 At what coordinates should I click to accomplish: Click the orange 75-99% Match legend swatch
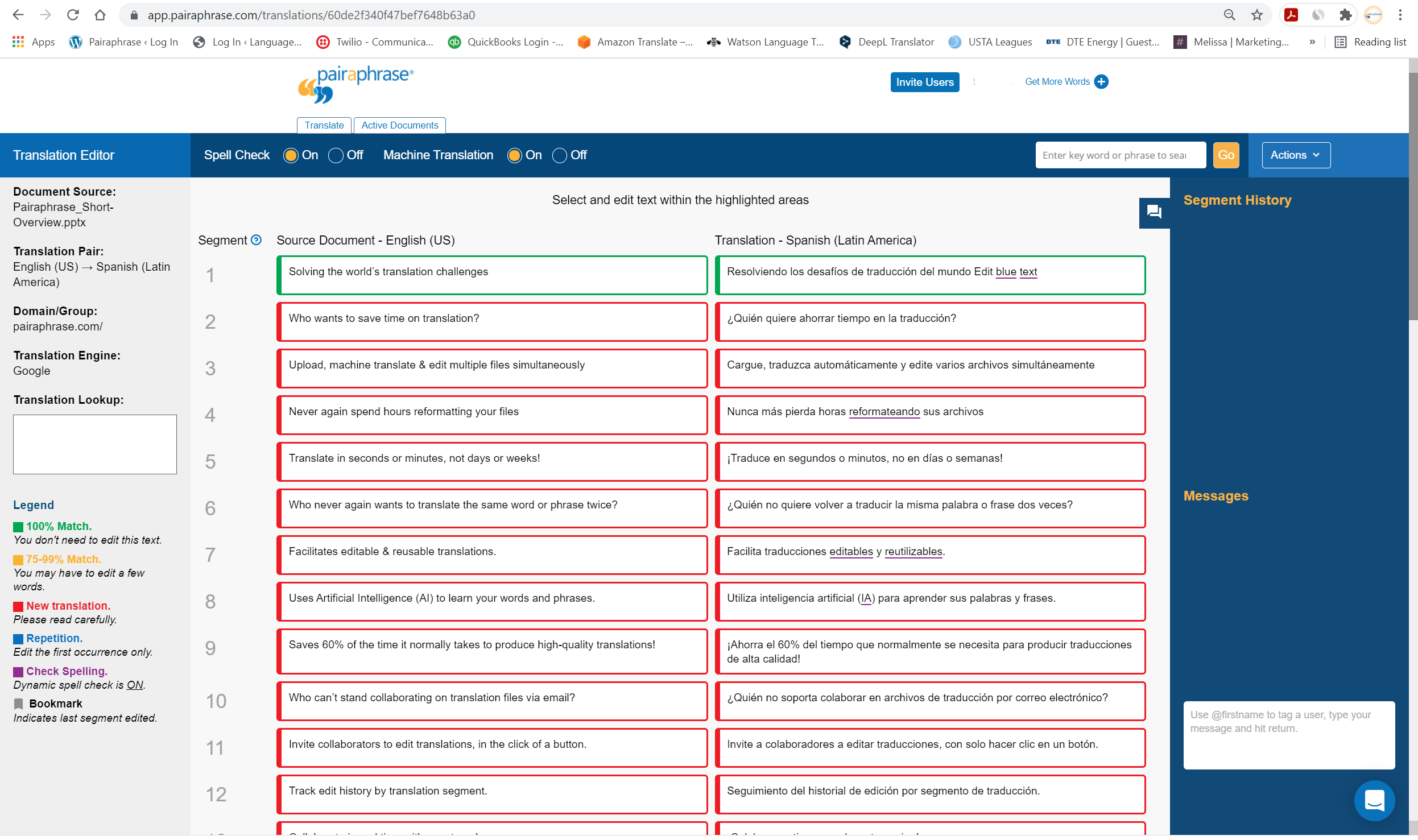click(x=18, y=560)
